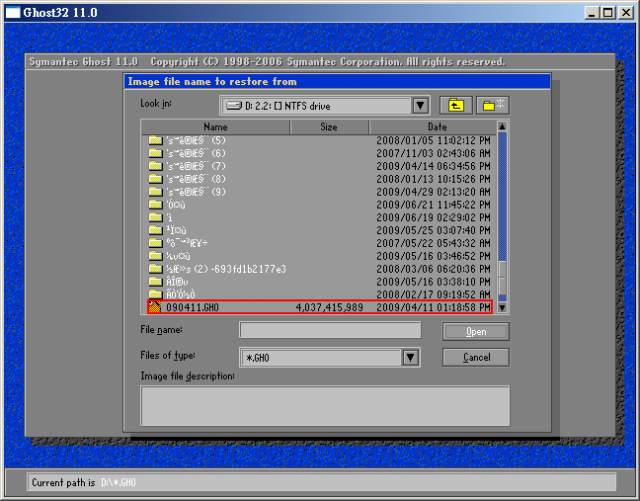The image size is (640, 501).
Task: Close the Ghost32 11.0 window
Action: pos(626,13)
